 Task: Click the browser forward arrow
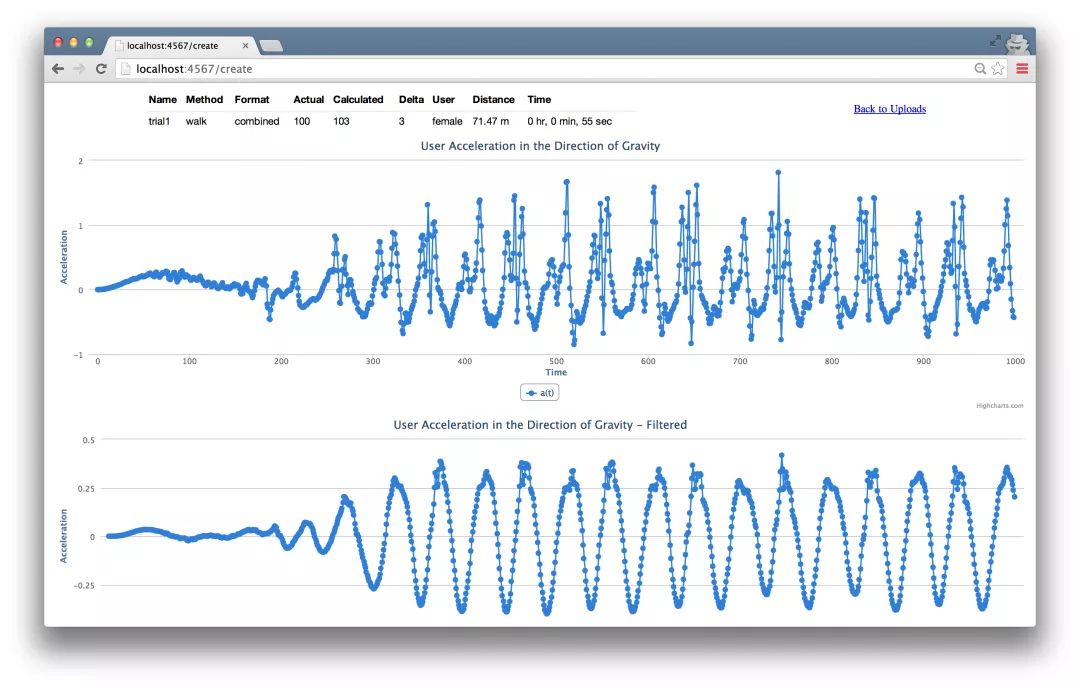(x=79, y=69)
